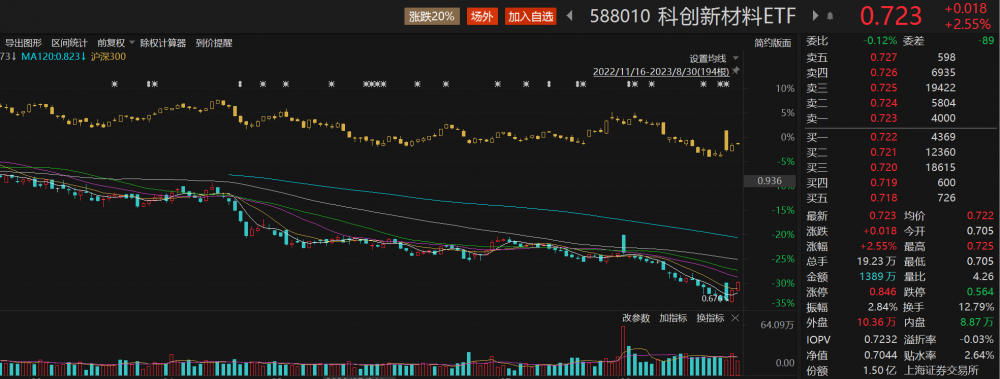Go to the previous stock arrow
The height and width of the screenshot is (379, 1000).
coord(570,16)
